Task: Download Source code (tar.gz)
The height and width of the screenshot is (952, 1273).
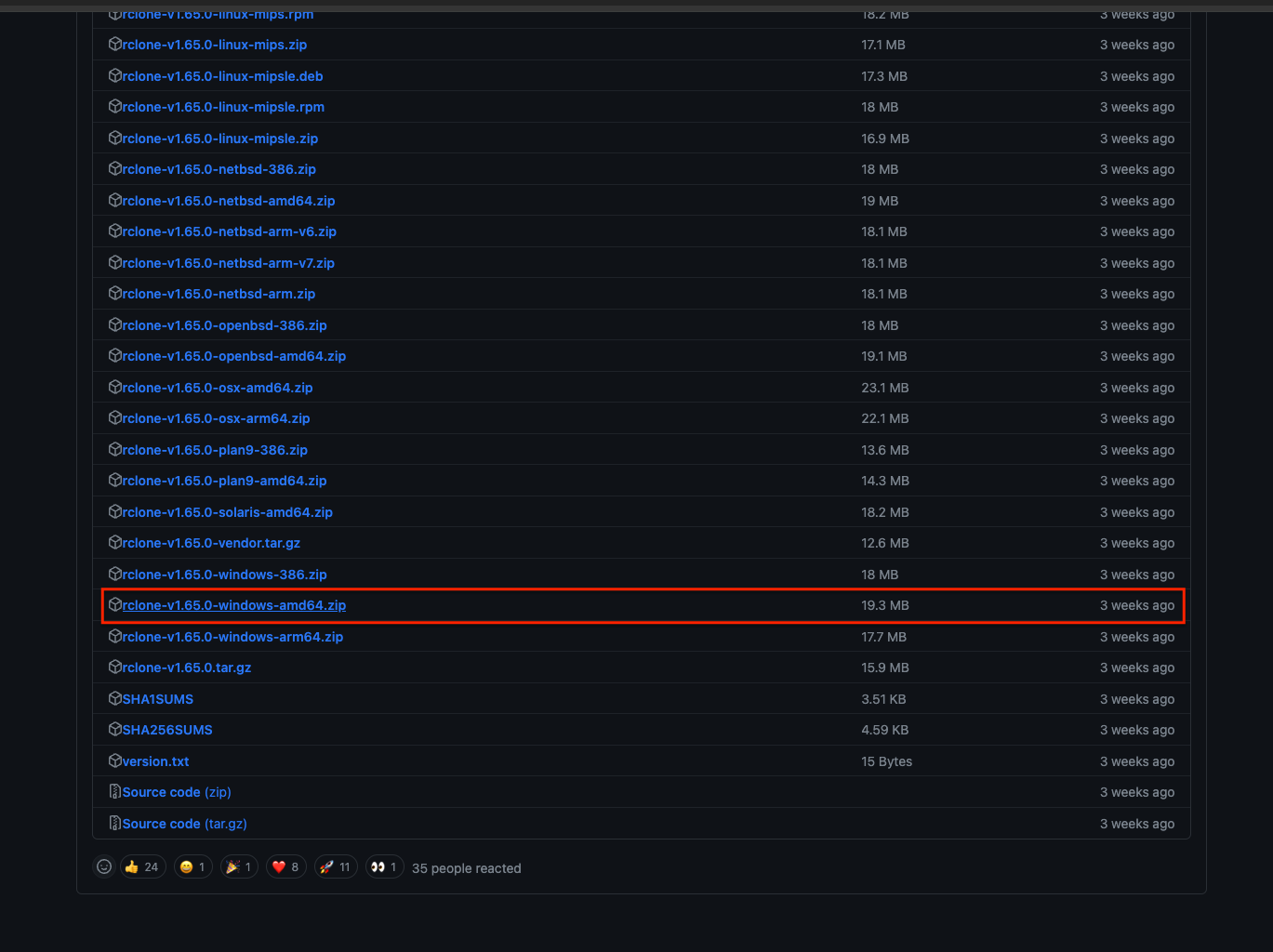Action: 184,824
